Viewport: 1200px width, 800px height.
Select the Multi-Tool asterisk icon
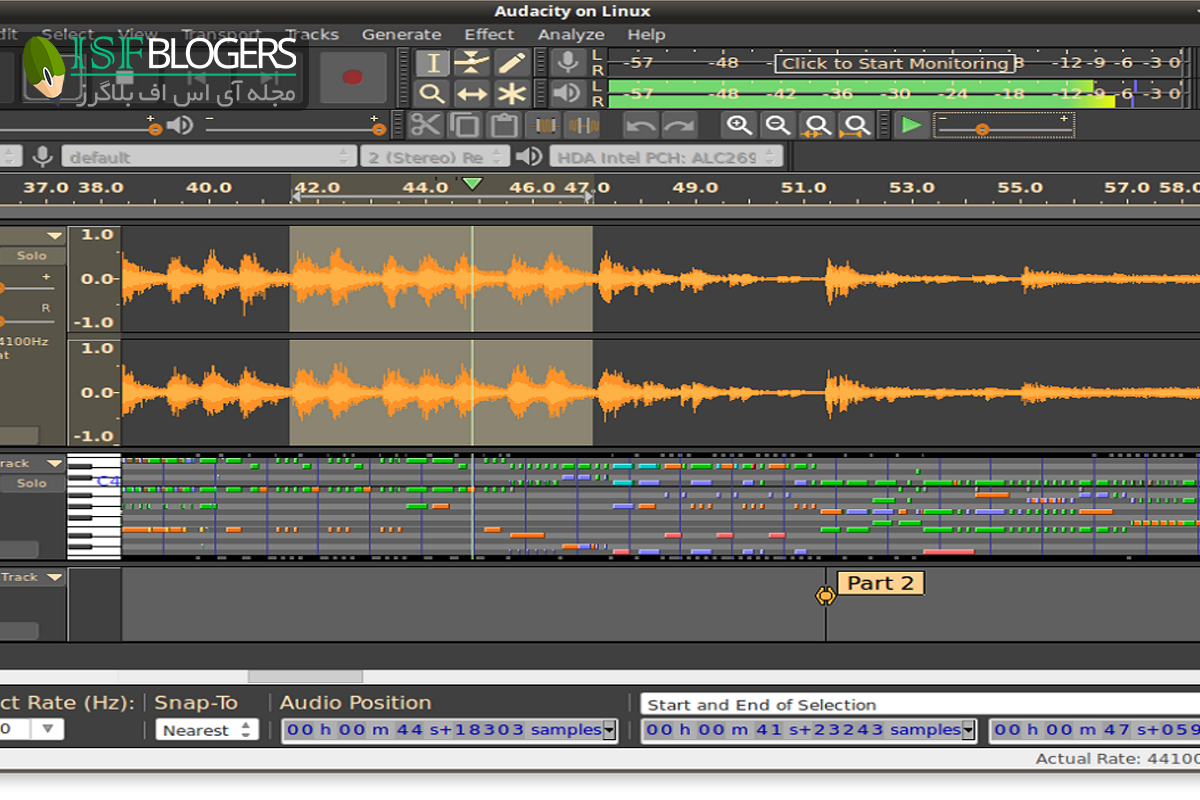tap(511, 94)
